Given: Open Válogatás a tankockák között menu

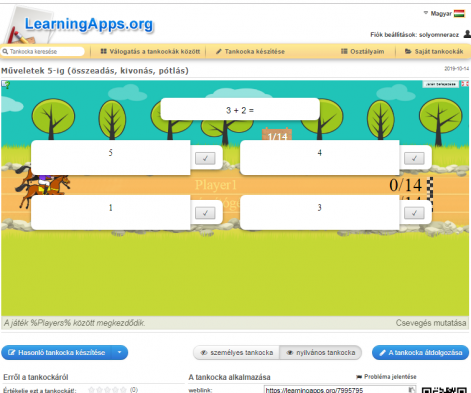Looking at the screenshot, I should 150,51.
